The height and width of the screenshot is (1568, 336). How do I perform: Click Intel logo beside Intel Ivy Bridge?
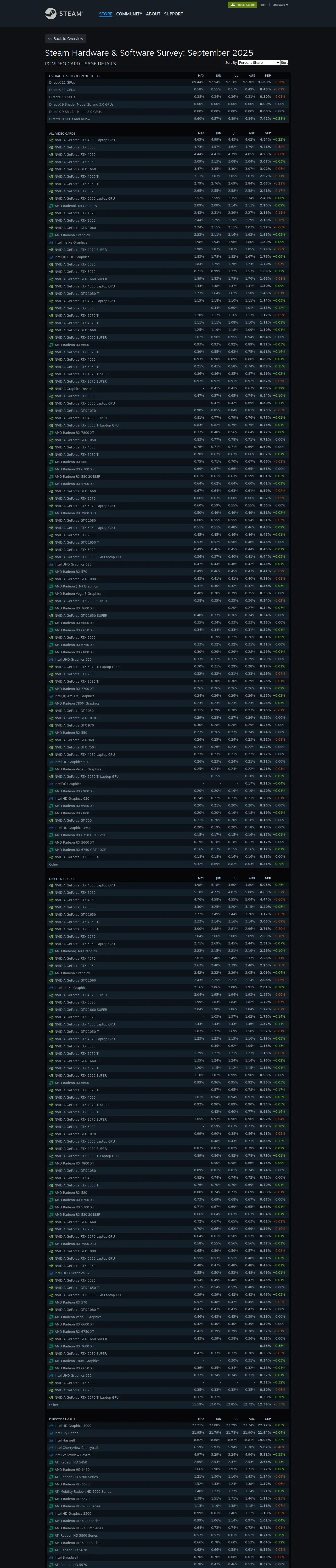point(51,1433)
